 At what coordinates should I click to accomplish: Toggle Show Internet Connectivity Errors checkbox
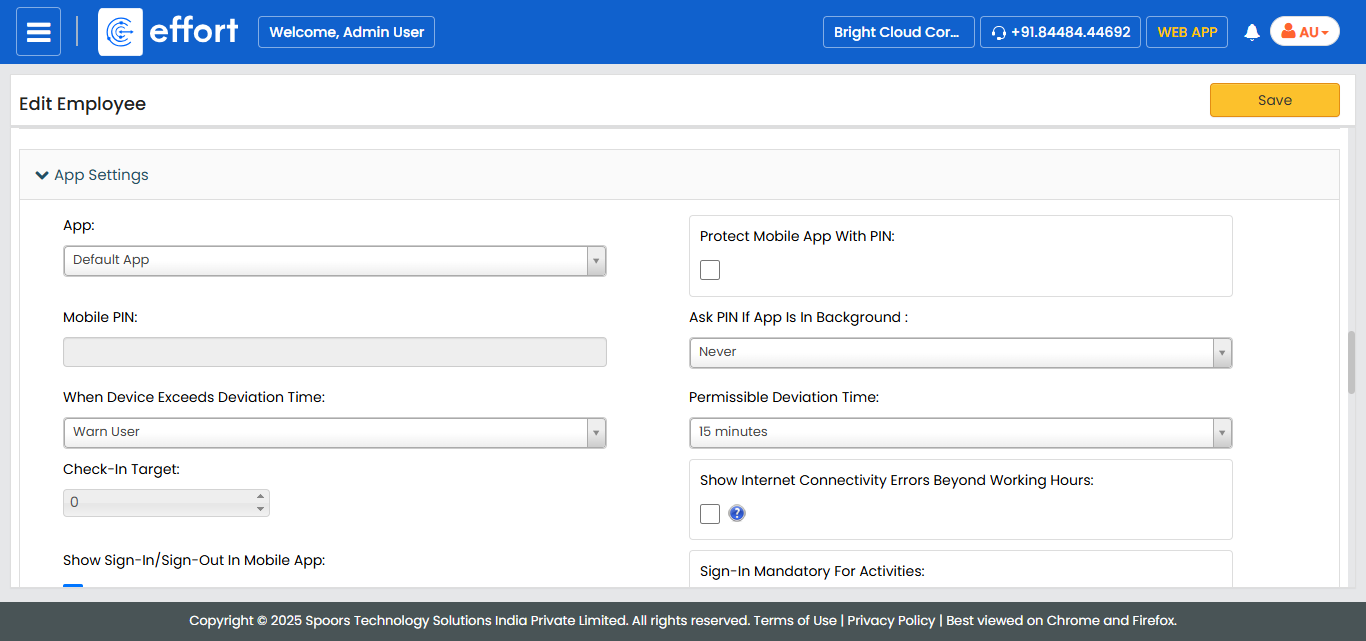pos(710,514)
